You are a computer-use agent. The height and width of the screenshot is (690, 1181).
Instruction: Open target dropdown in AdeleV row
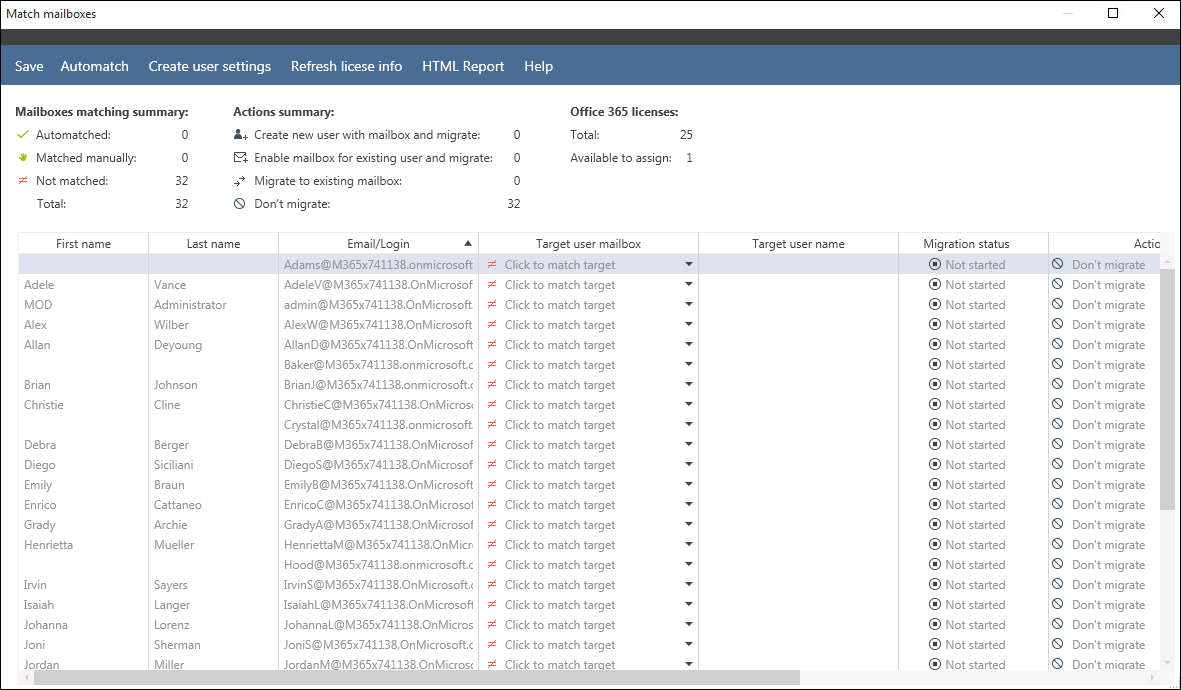pyautogui.click(x=688, y=285)
